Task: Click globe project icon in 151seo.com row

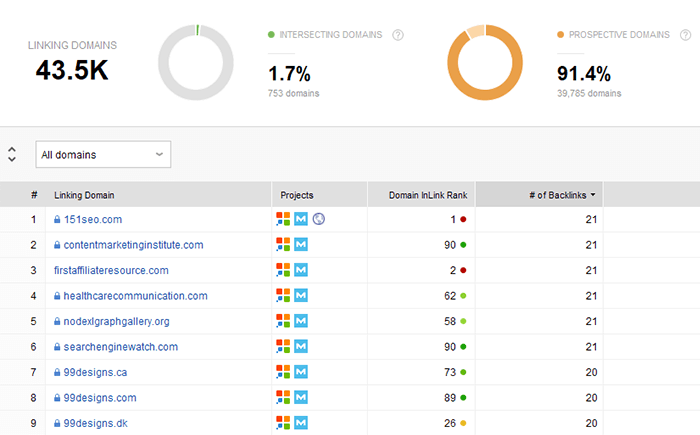Action: [319, 219]
